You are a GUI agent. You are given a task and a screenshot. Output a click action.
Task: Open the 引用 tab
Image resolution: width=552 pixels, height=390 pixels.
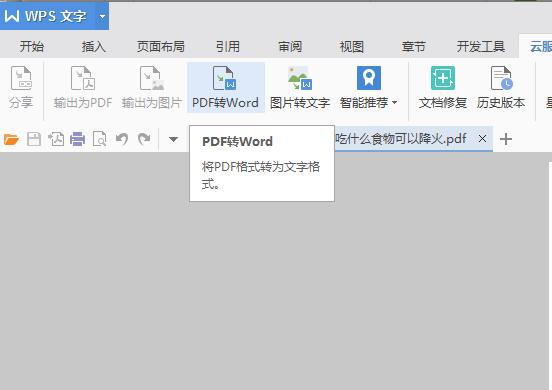click(228, 46)
